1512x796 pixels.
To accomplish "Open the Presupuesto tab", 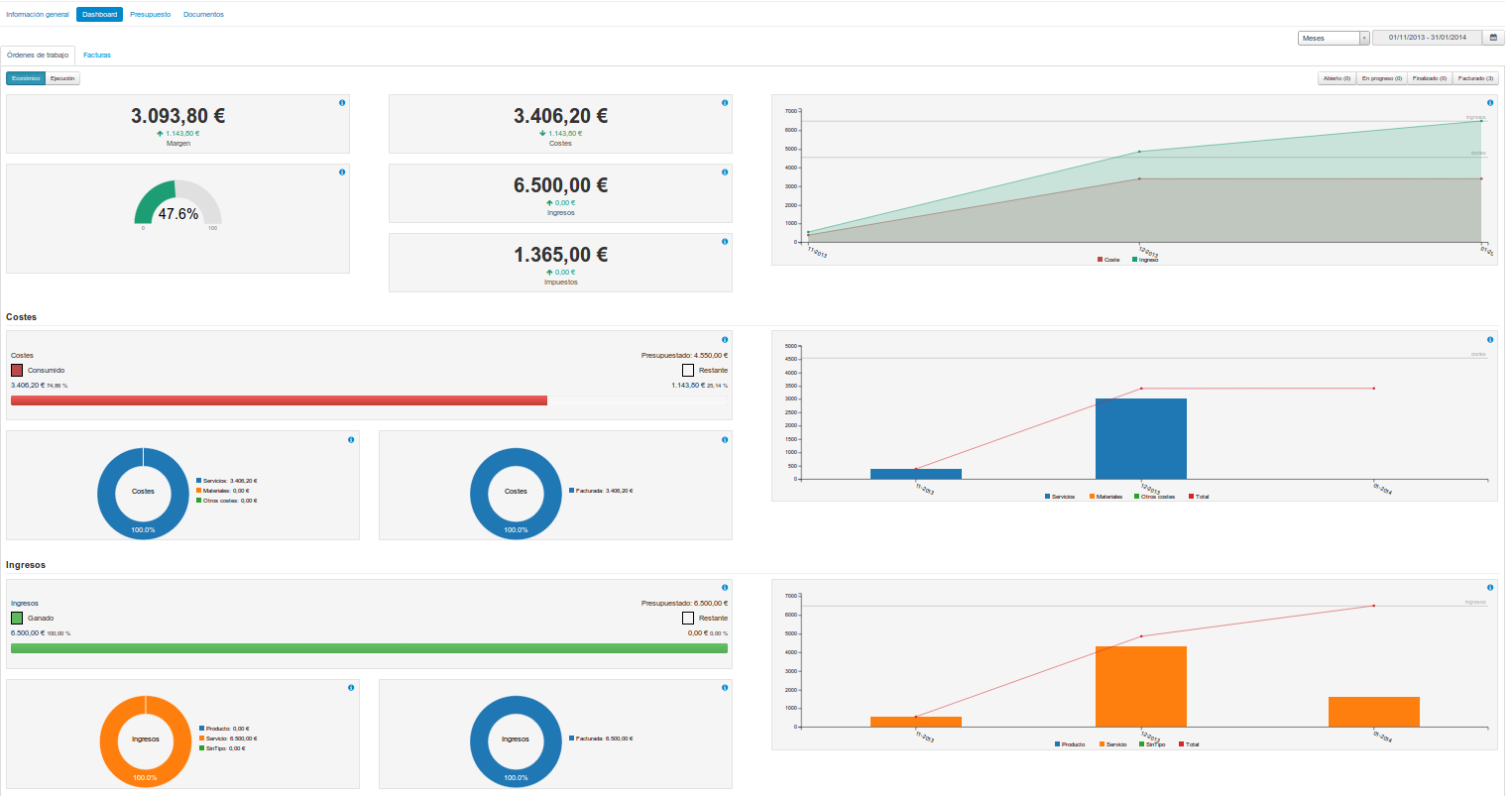I will [150, 15].
